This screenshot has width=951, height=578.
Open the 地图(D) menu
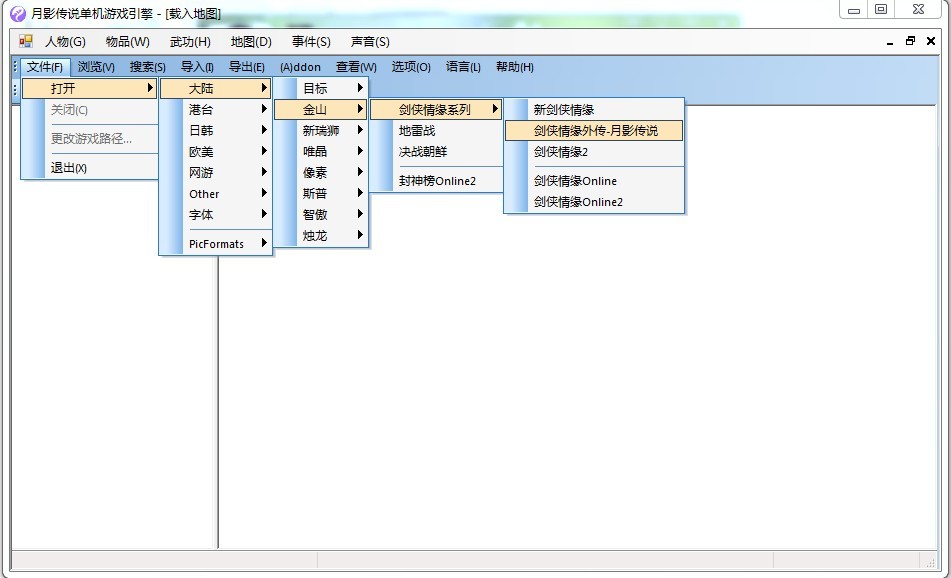click(251, 41)
